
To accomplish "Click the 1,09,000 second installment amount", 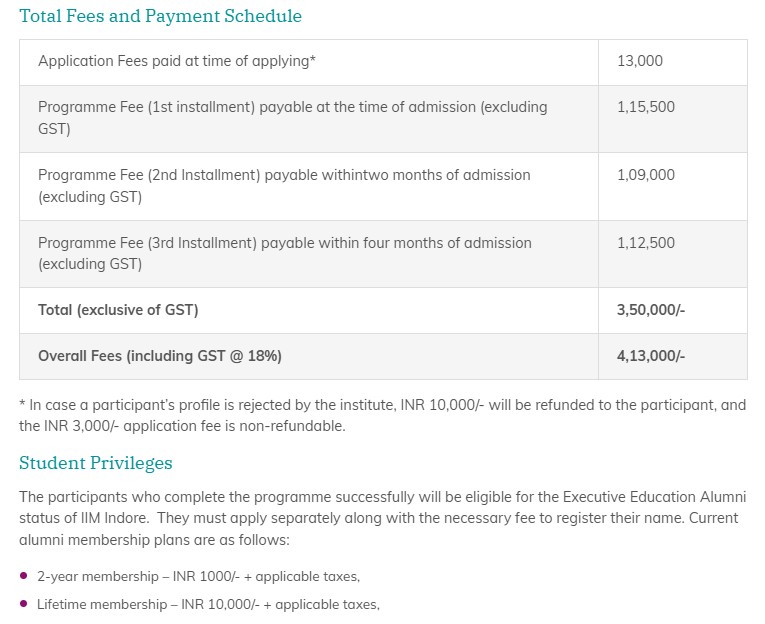I will click(x=646, y=175).
